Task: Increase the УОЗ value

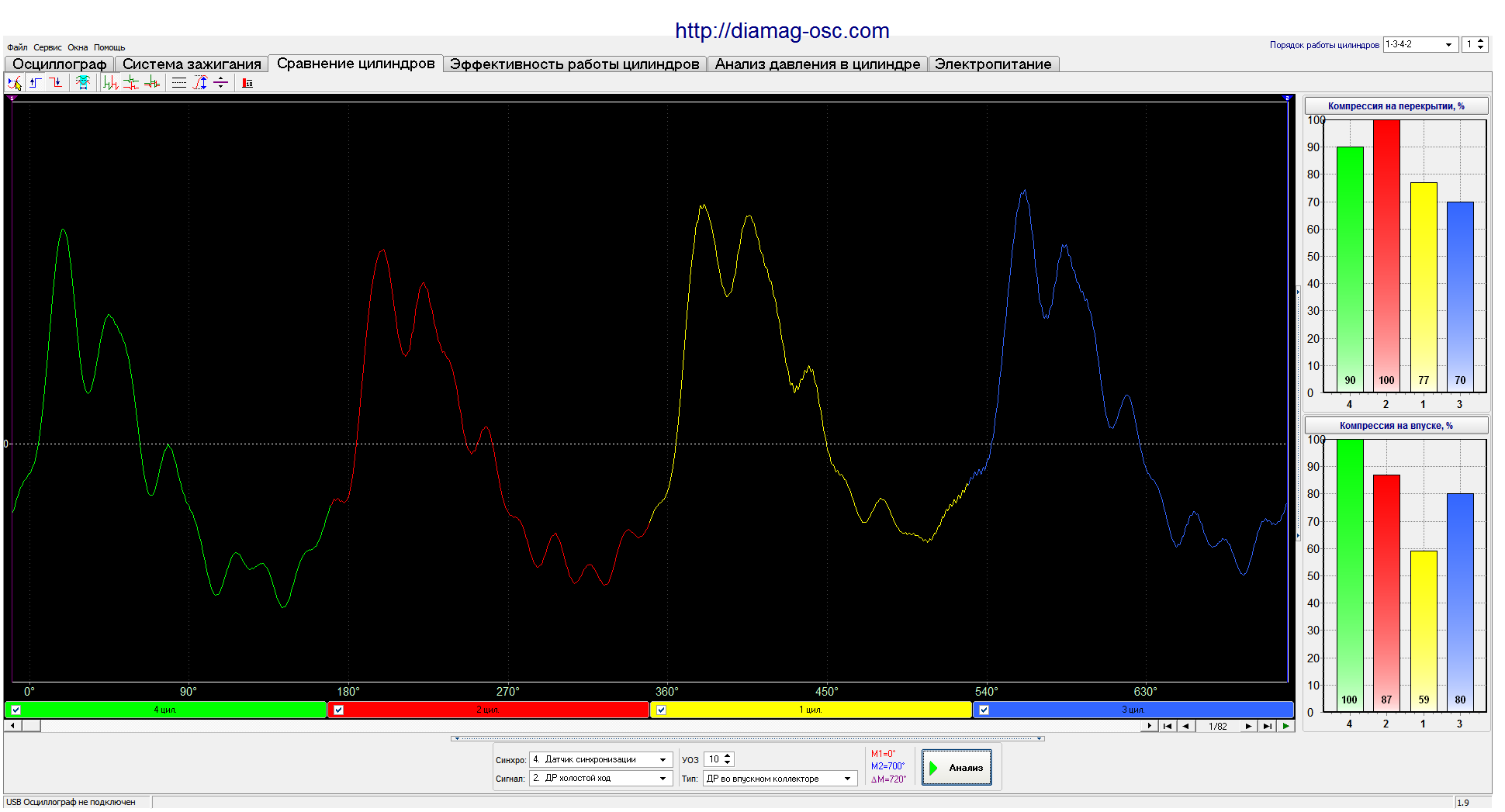Action: click(728, 756)
